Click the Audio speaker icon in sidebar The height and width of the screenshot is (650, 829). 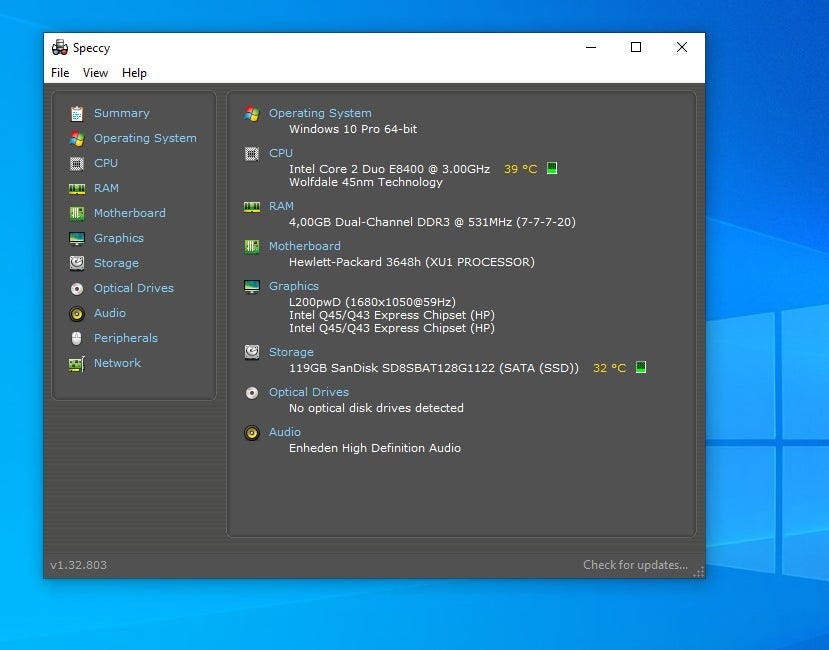77,314
